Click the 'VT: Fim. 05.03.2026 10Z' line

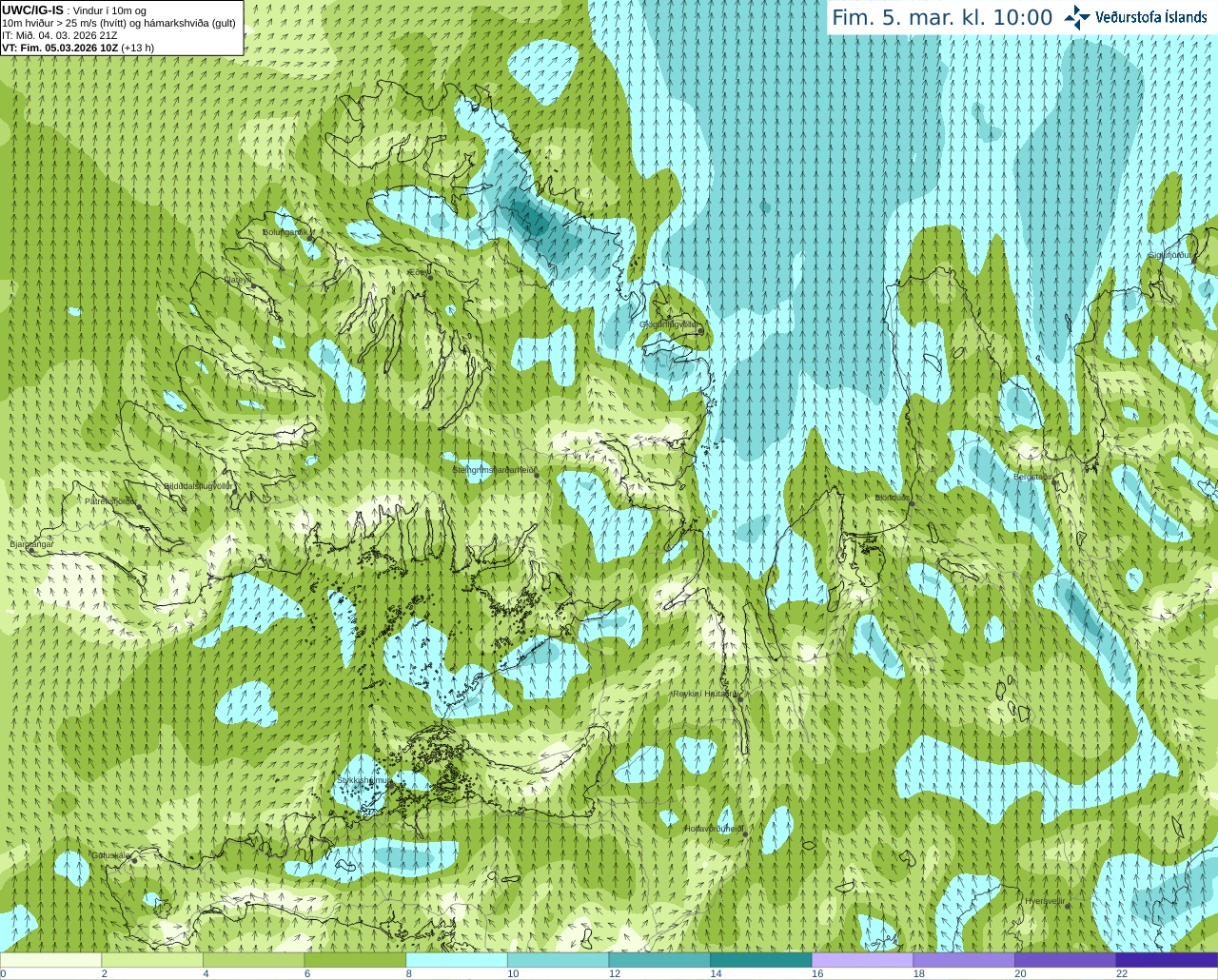tap(61, 48)
